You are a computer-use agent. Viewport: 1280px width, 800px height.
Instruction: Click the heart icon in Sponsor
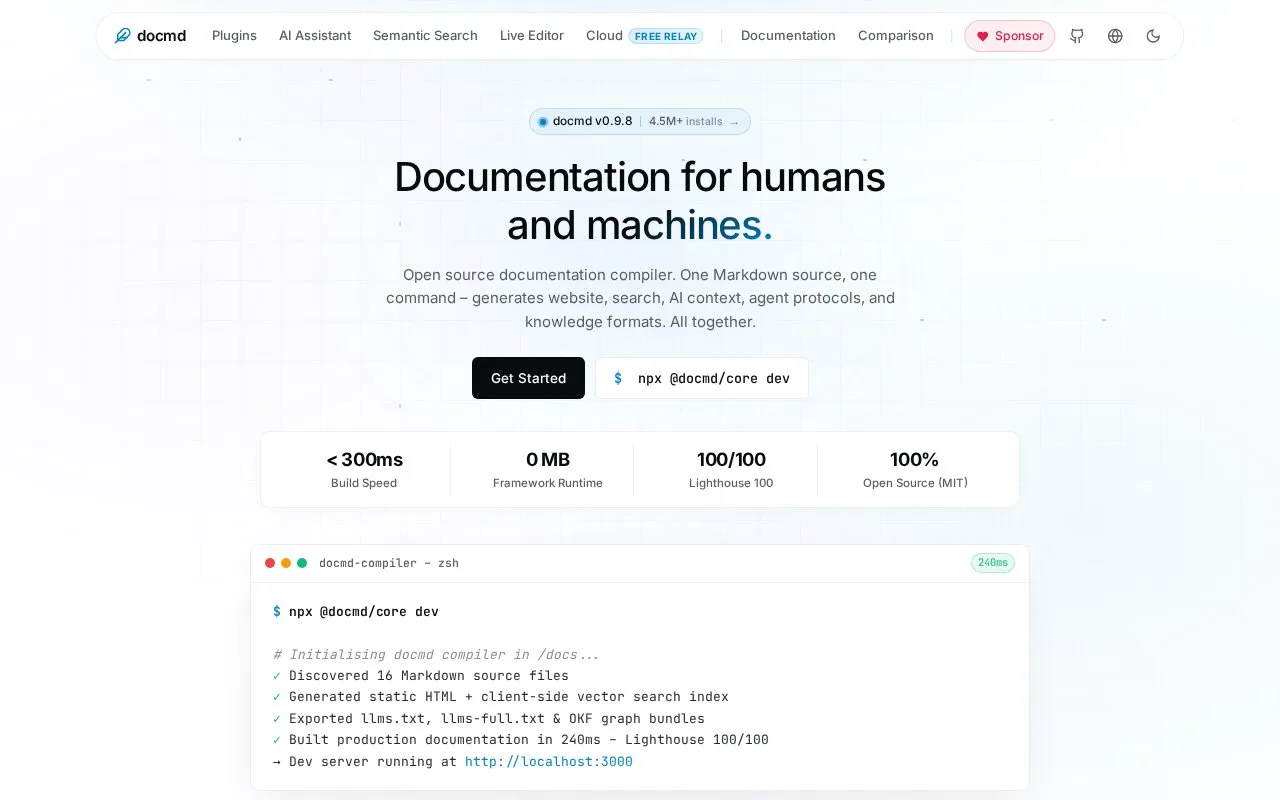point(982,36)
